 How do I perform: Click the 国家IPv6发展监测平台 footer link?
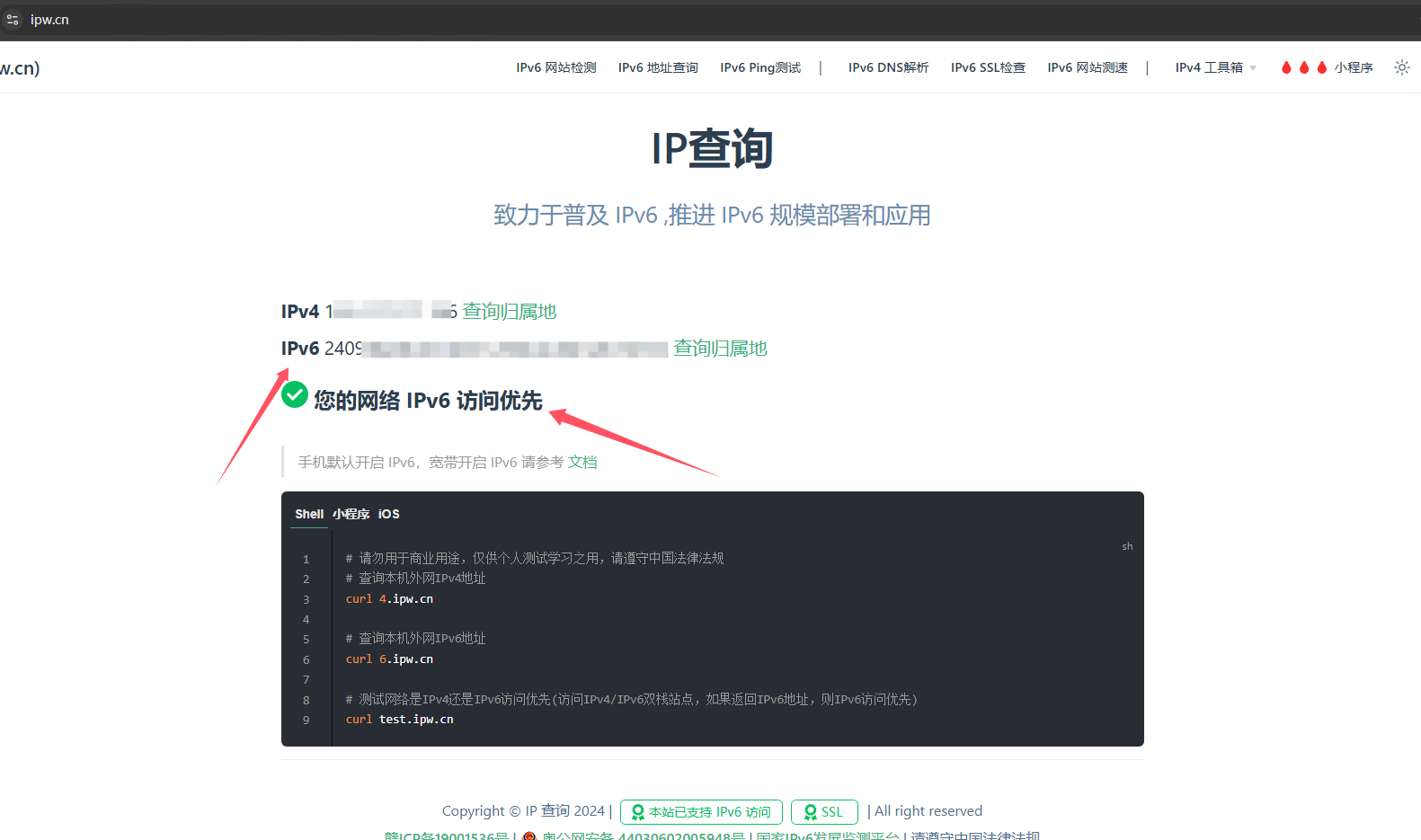point(827,836)
